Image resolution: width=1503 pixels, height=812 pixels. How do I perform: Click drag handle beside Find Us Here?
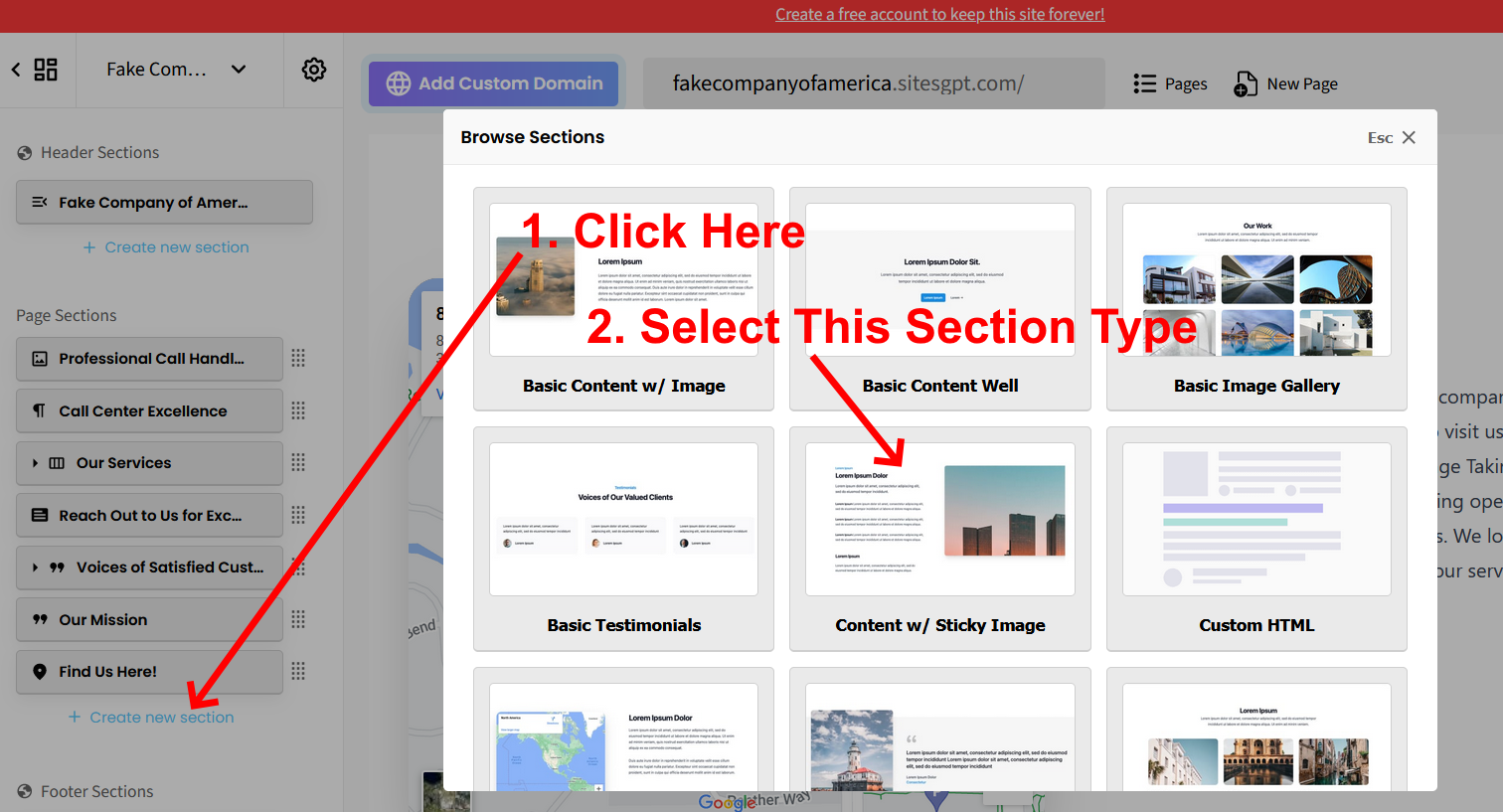coord(298,672)
